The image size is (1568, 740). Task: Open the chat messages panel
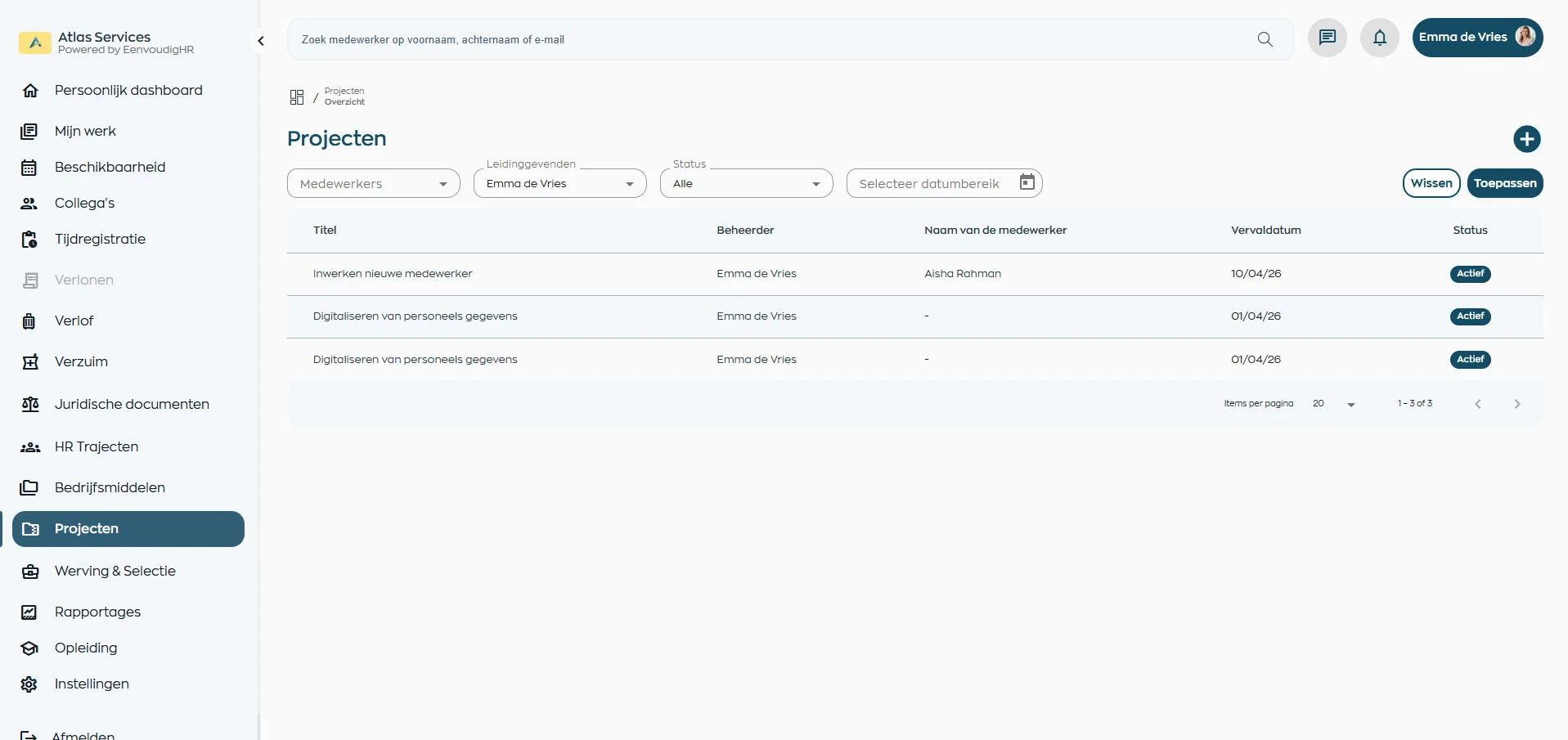pyautogui.click(x=1327, y=37)
